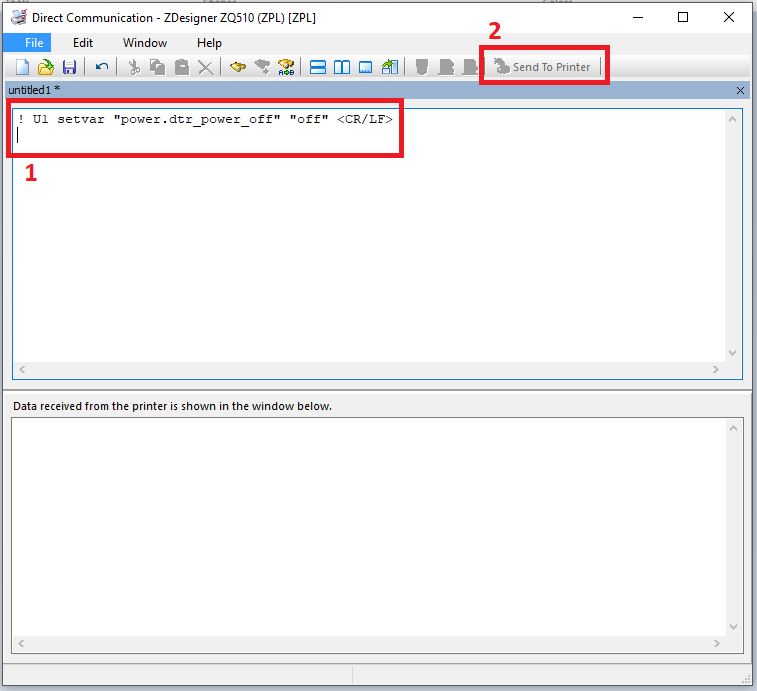Minimize the Direct Communication window
The height and width of the screenshot is (691, 757).
coord(638,17)
